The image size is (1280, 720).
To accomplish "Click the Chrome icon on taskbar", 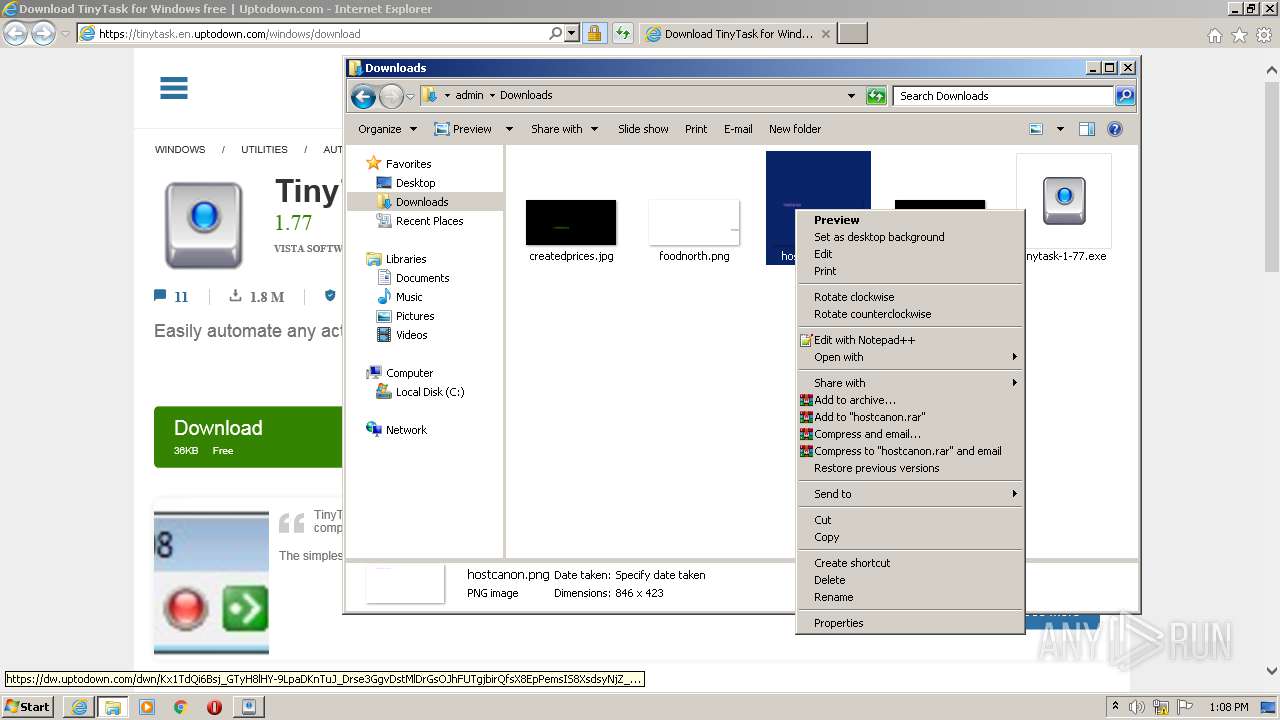I will point(181,707).
